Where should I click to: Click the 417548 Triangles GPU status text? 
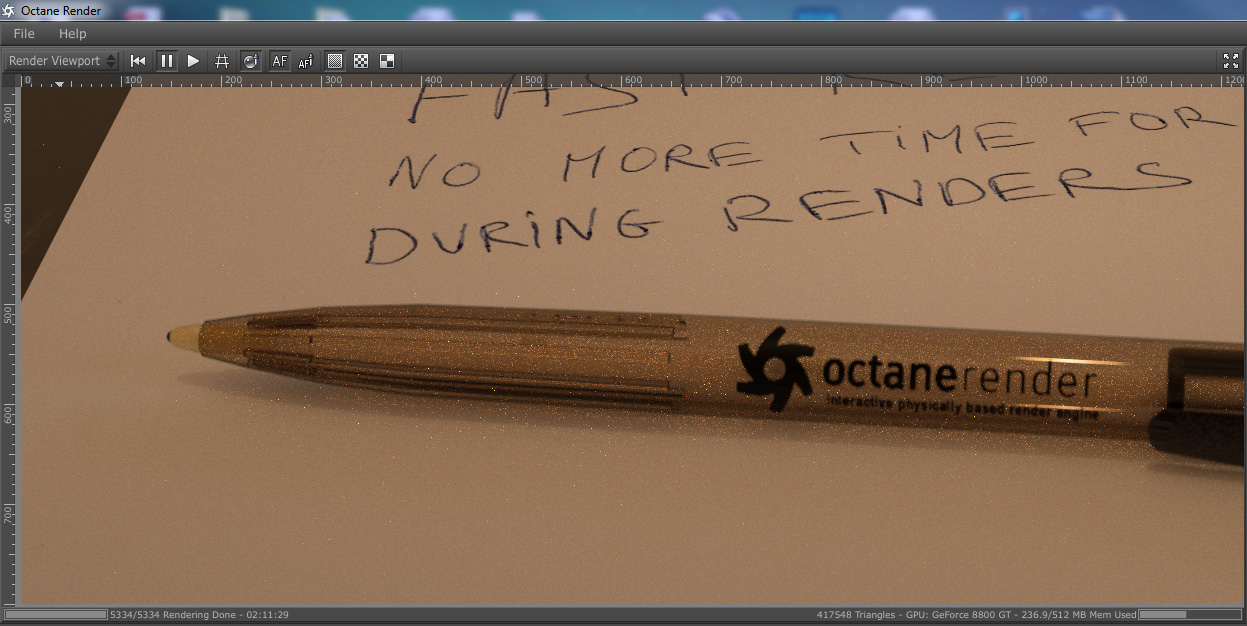[976, 615]
